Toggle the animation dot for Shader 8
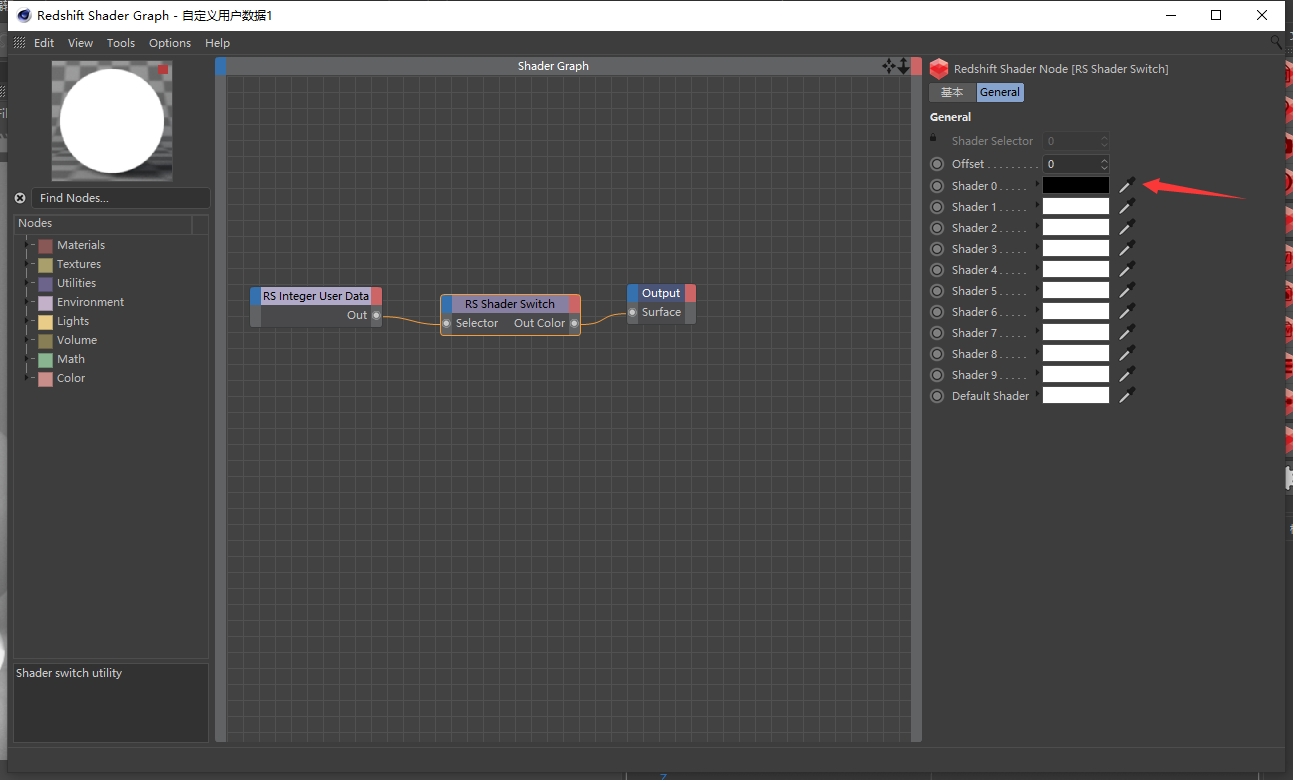1293x780 pixels. click(x=937, y=354)
